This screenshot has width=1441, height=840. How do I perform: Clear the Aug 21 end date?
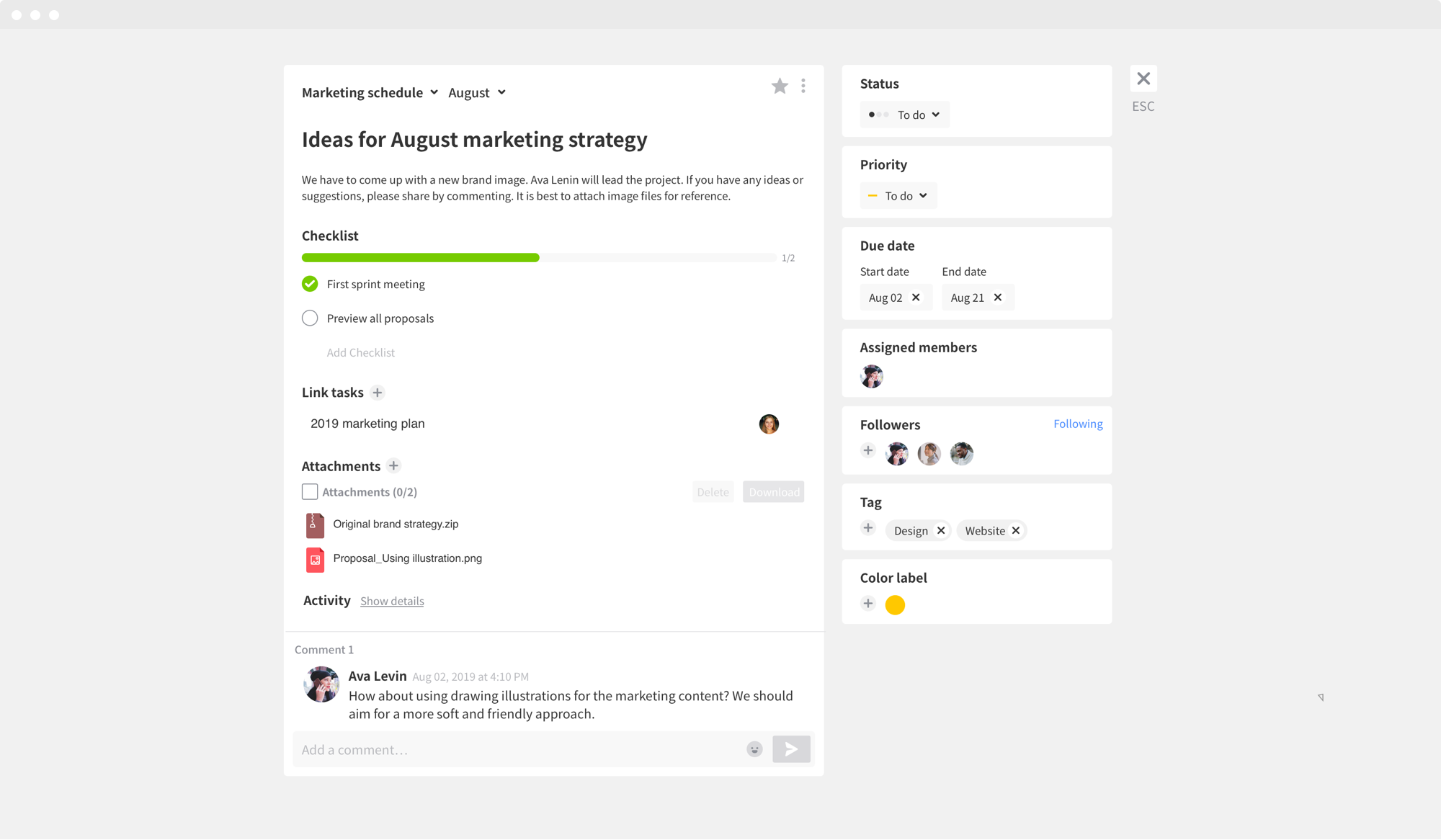(x=998, y=298)
